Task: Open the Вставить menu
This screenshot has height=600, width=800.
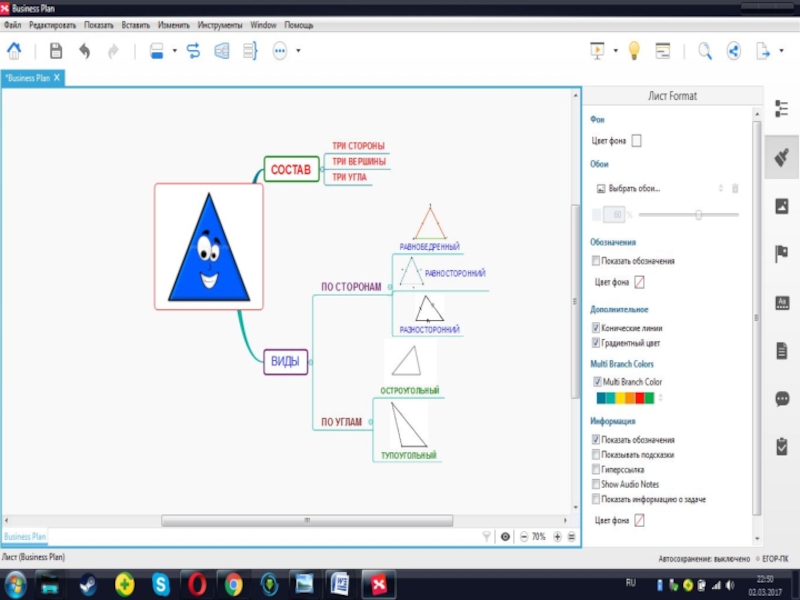Action: pos(136,25)
